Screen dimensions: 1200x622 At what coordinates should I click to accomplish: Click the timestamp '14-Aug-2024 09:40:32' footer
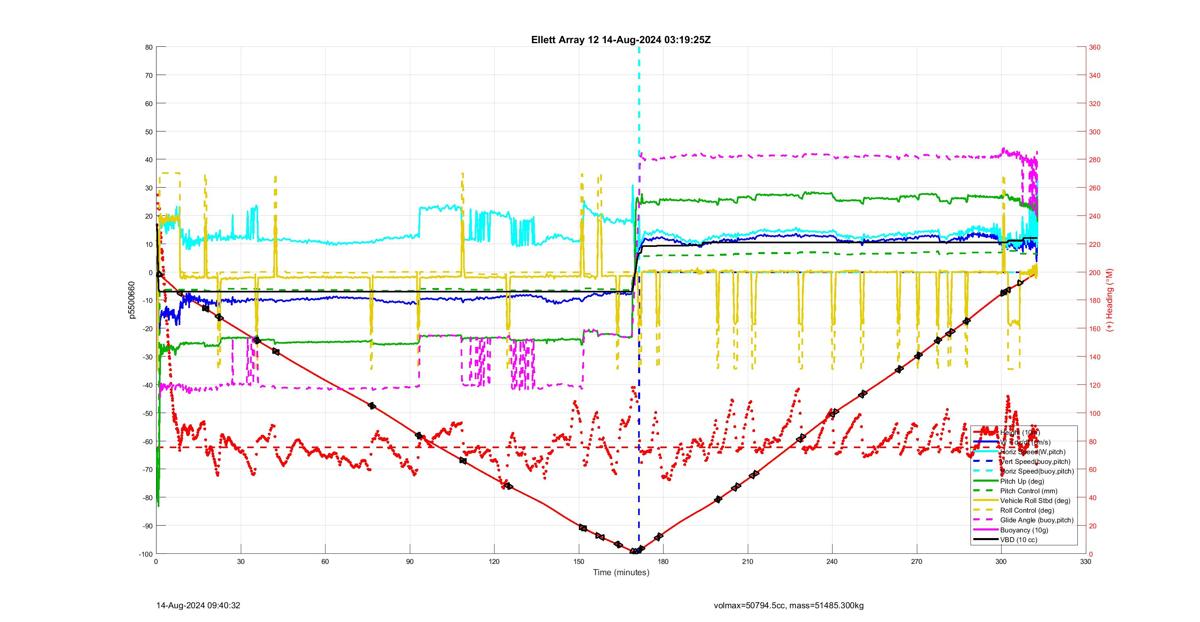click(x=197, y=605)
